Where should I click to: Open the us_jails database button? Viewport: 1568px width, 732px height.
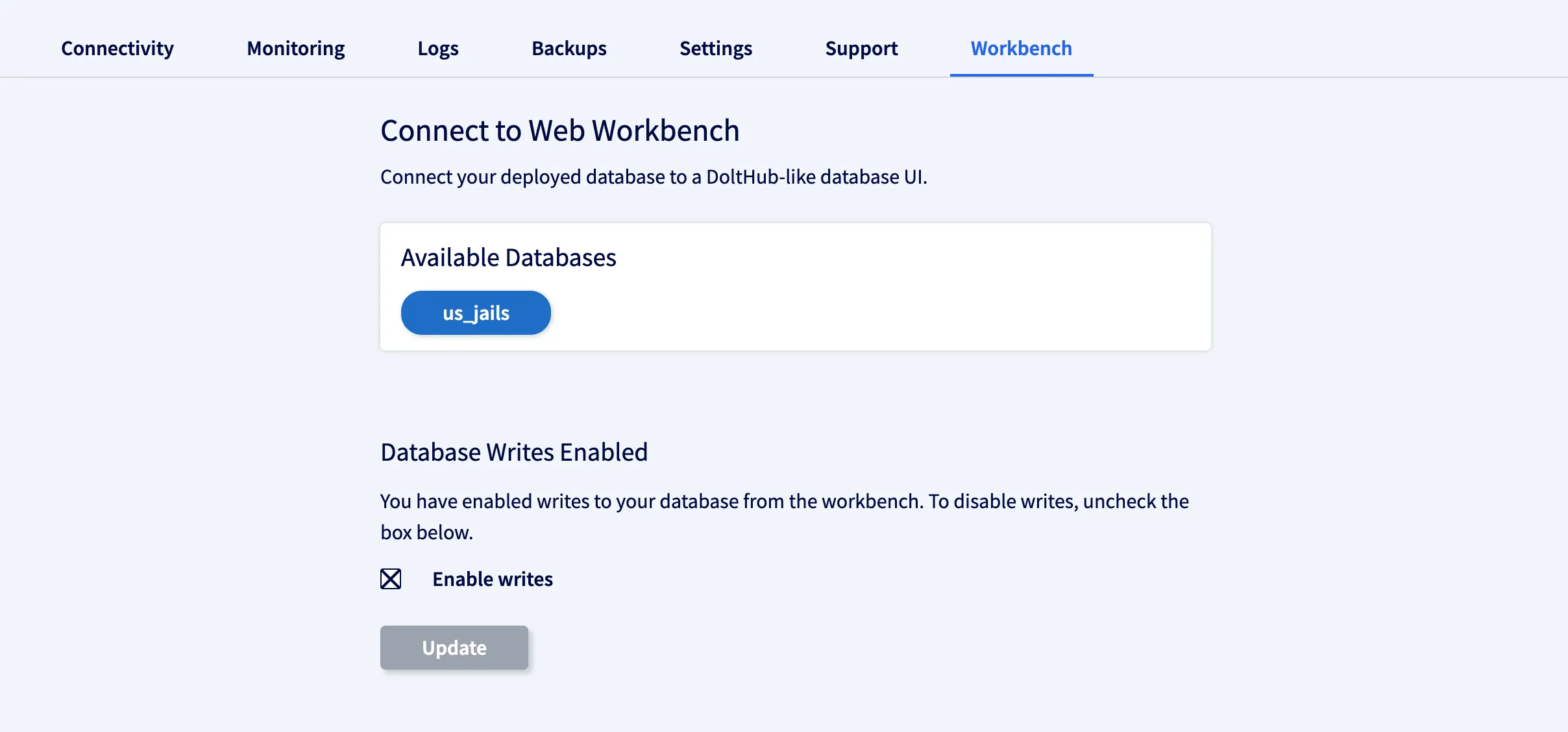476,313
